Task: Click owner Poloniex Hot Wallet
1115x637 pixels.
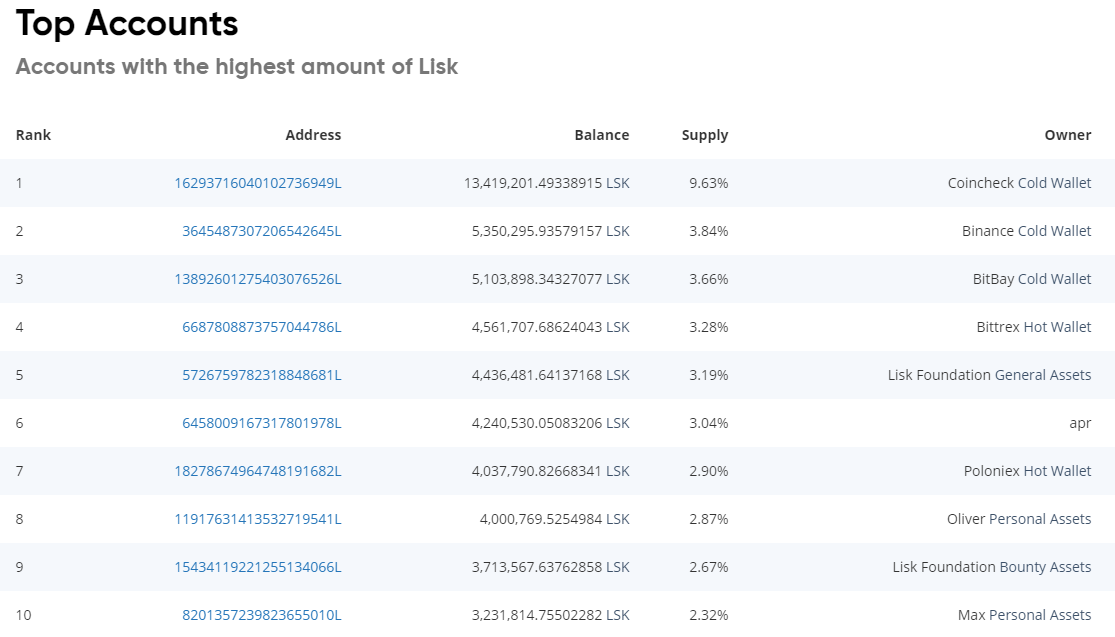Action: click(x=1027, y=471)
